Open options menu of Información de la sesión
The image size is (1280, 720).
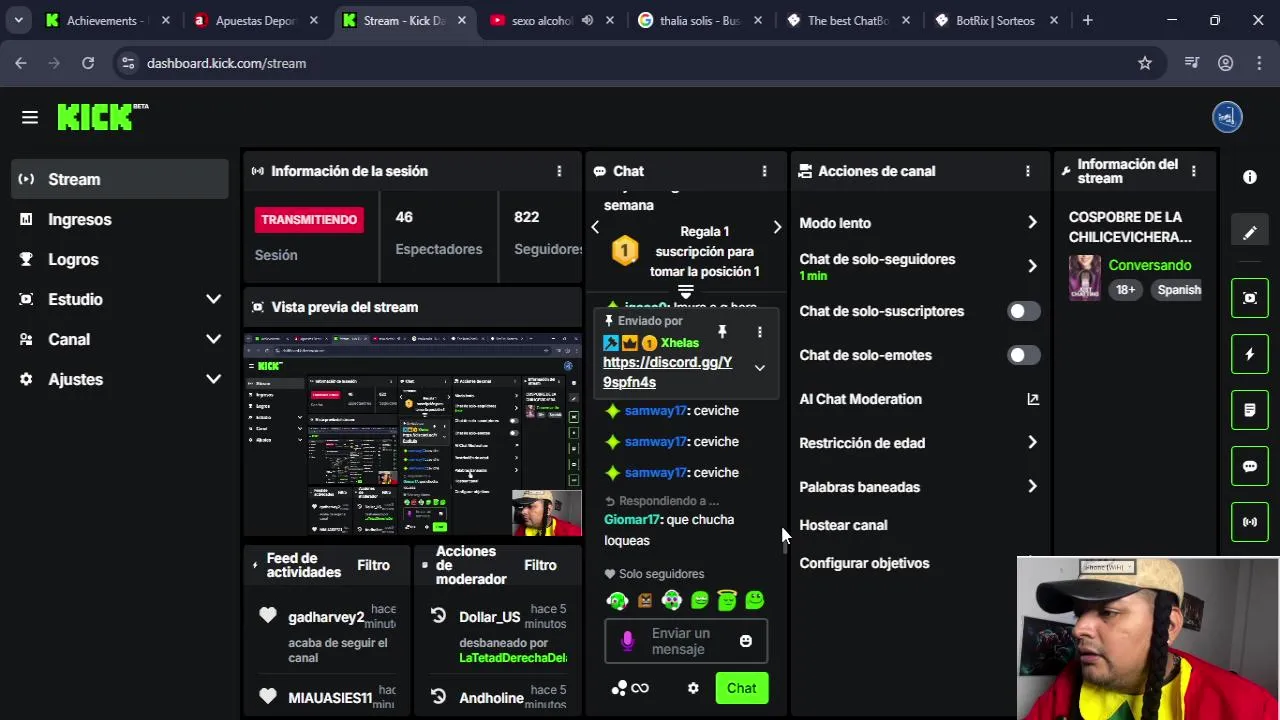(559, 171)
